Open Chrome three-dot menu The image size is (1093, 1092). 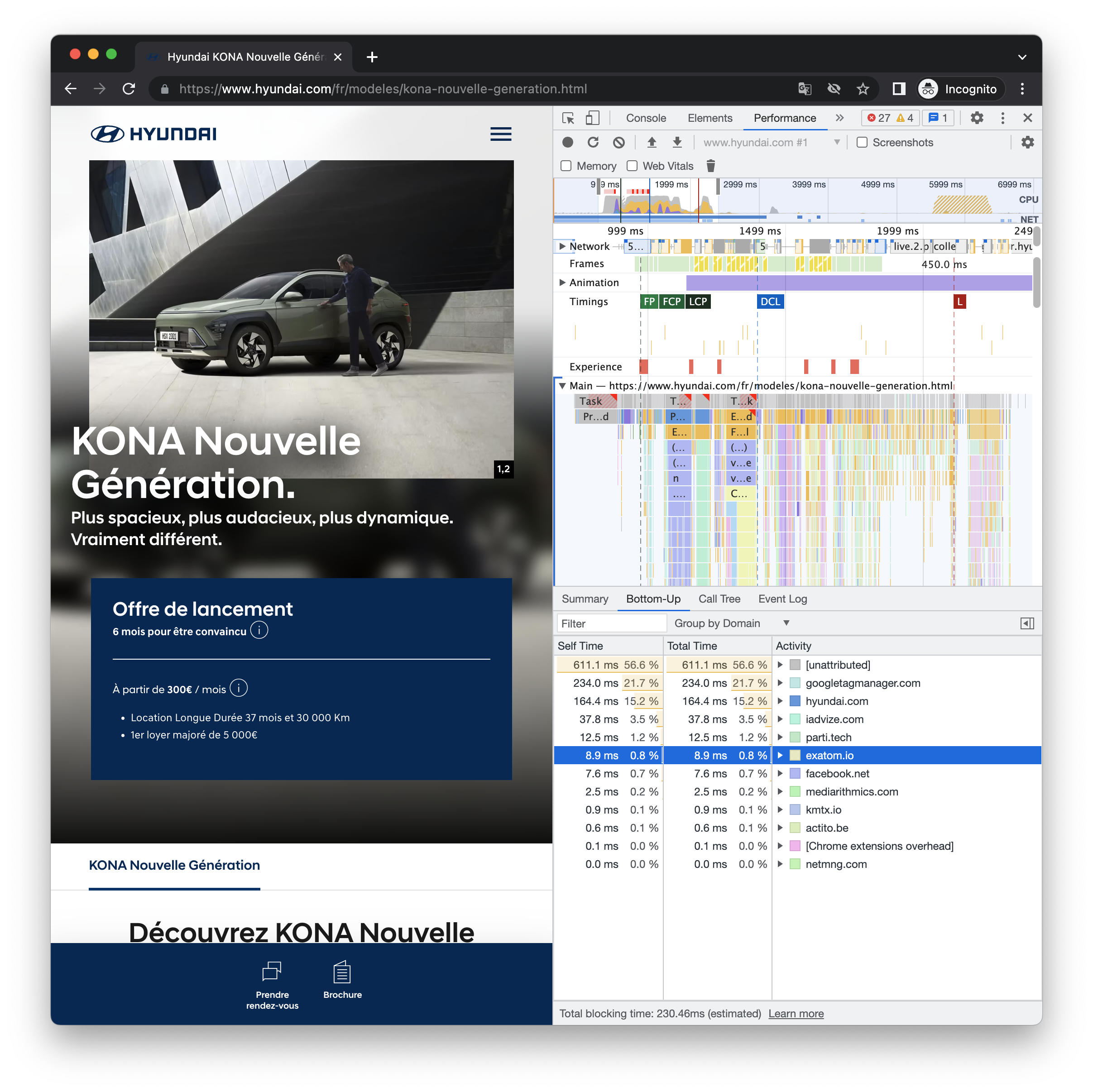pos(1022,89)
